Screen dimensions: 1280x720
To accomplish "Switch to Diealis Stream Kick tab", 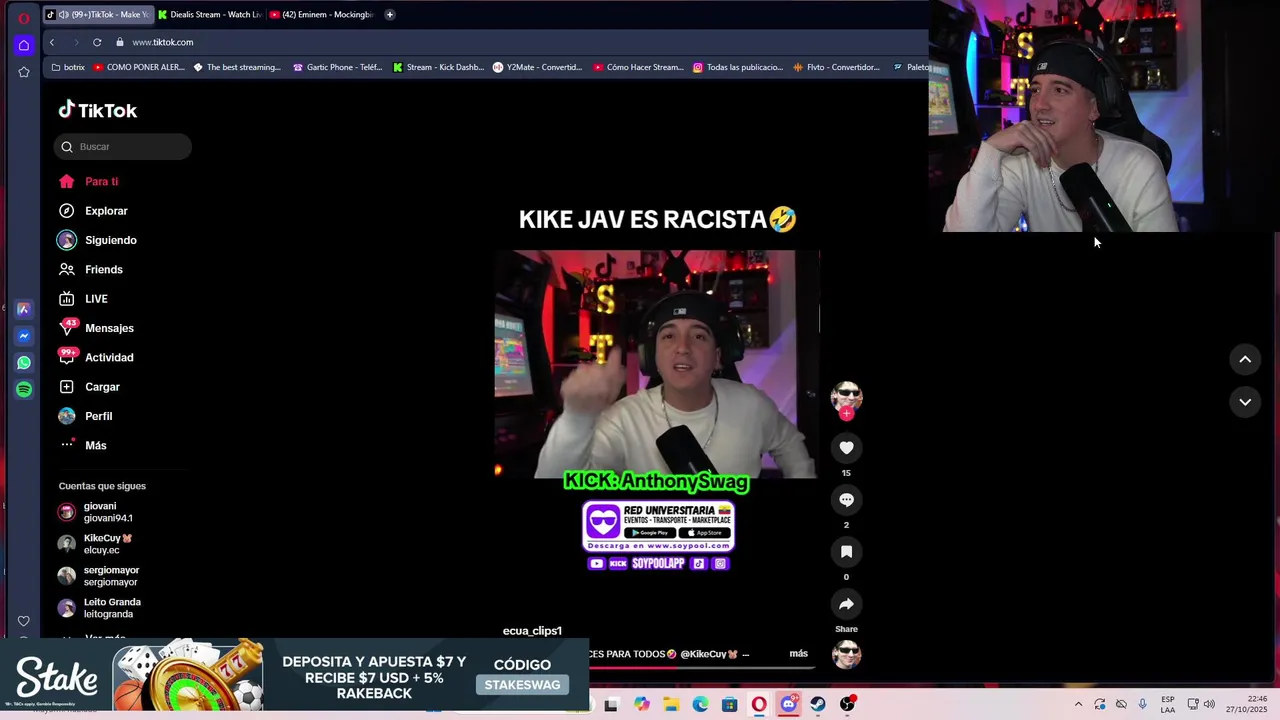I will [x=209, y=15].
